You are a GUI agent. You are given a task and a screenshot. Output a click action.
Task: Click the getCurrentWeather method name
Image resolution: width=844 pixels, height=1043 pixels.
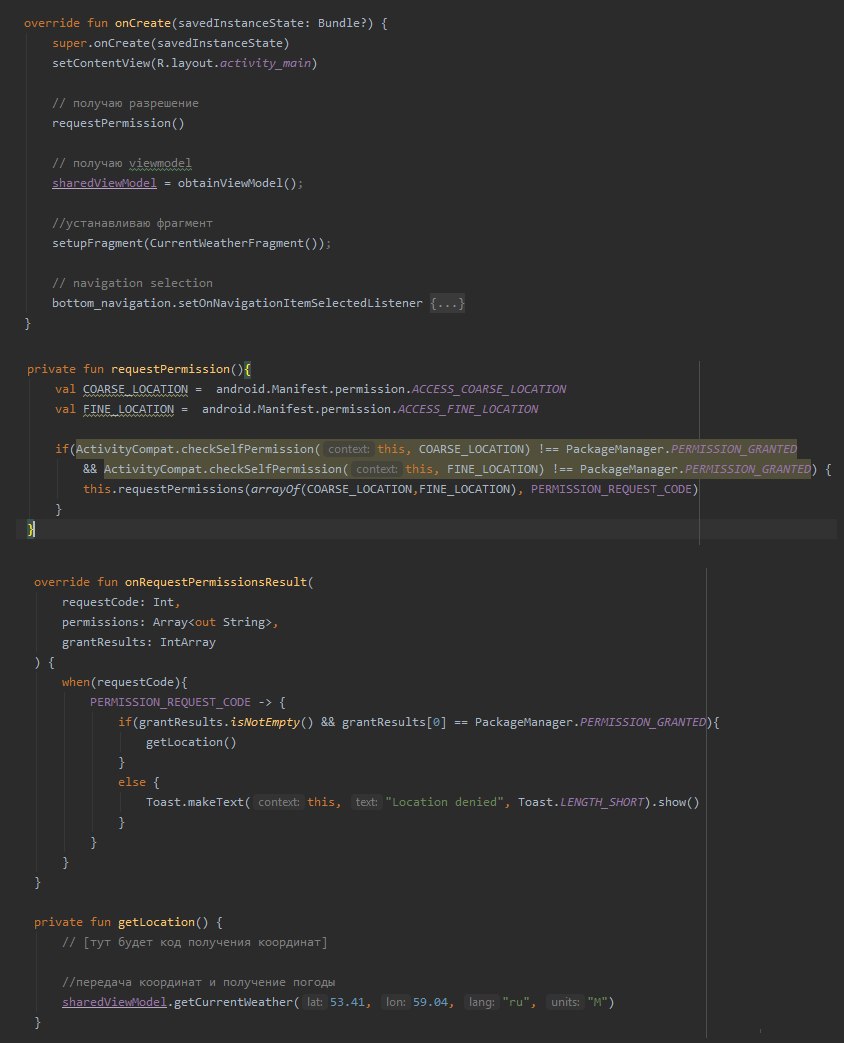click(233, 1002)
